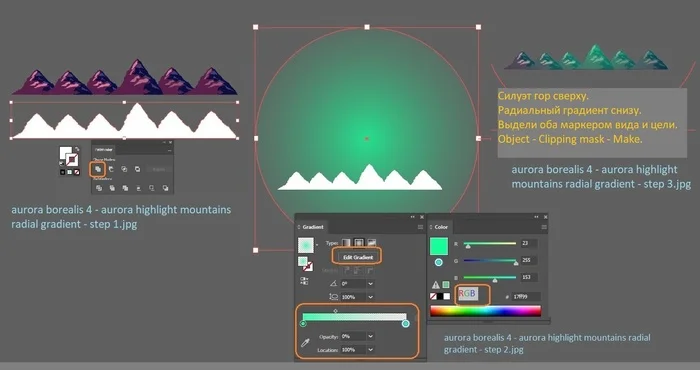Select the Color panel tab
700x370 pixels.
coord(441,227)
